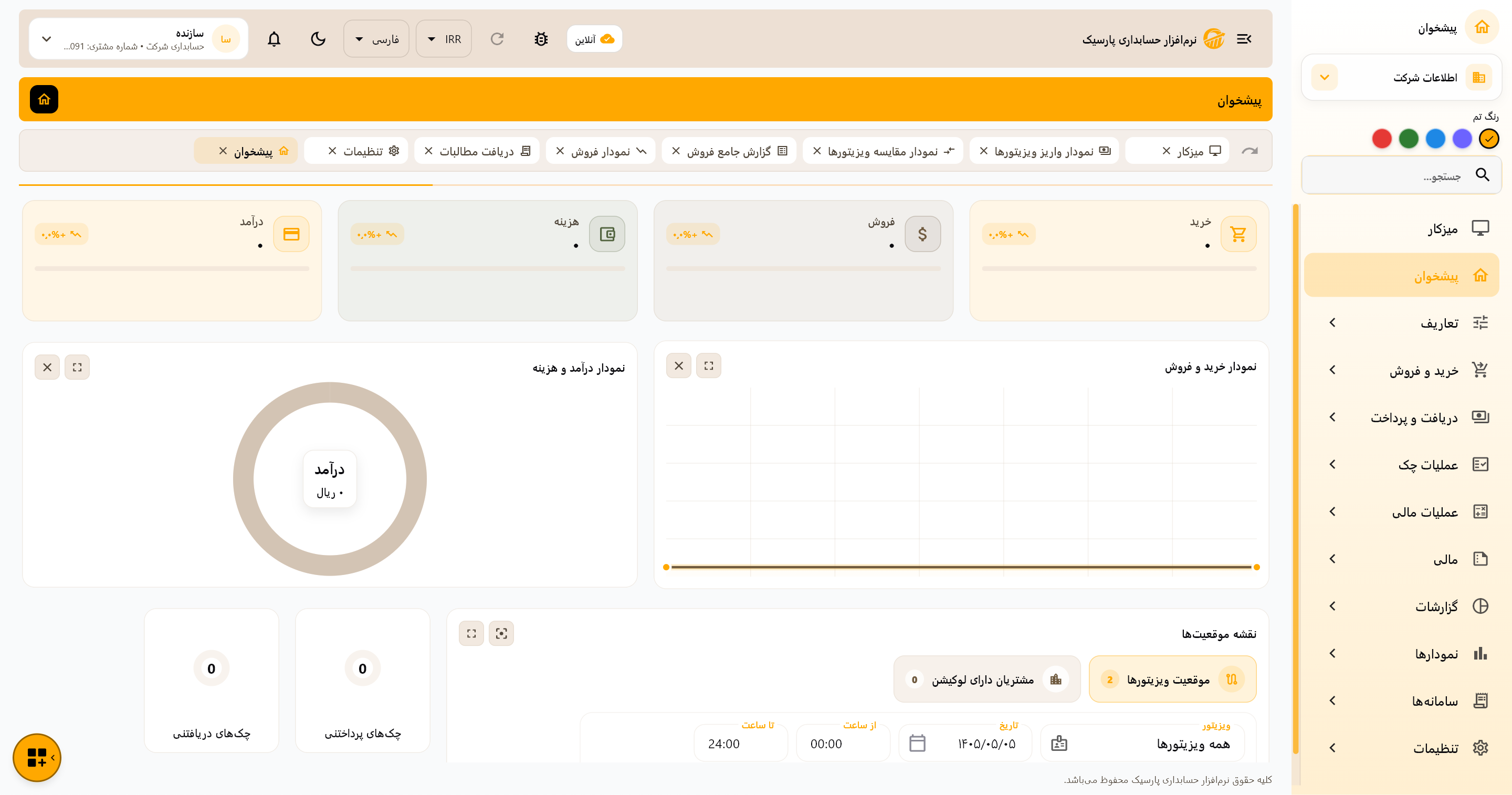Open the همه ویزیتورها visitor selector
Image resolution: width=1512 pixels, height=795 pixels.
pyautogui.click(x=1142, y=744)
